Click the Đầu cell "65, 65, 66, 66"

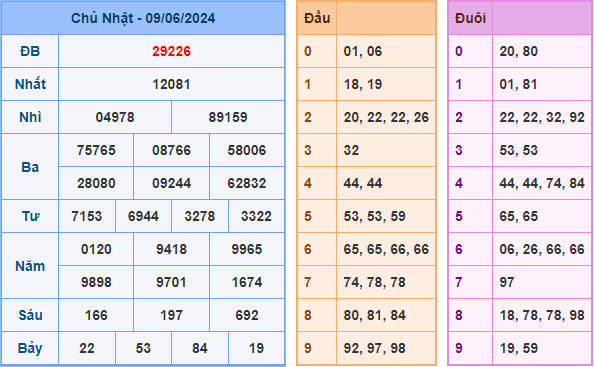(x=386, y=249)
